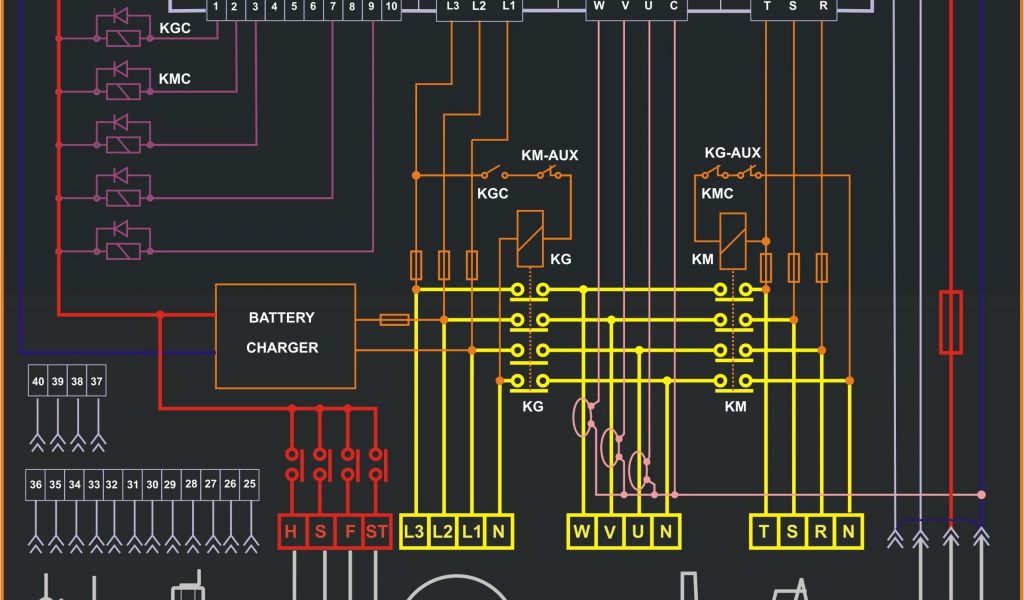Select the red F terminal

pyautogui.click(x=349, y=532)
